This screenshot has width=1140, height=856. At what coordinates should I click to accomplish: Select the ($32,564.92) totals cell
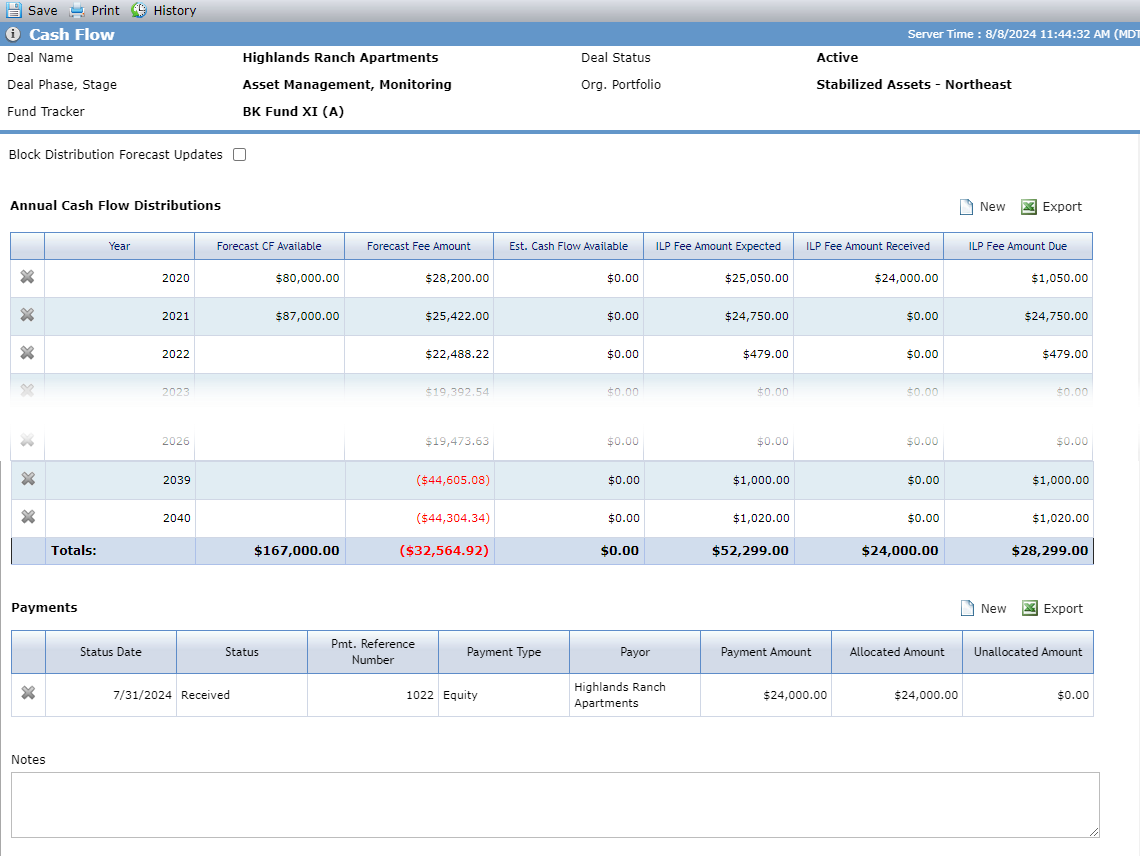(x=420, y=551)
